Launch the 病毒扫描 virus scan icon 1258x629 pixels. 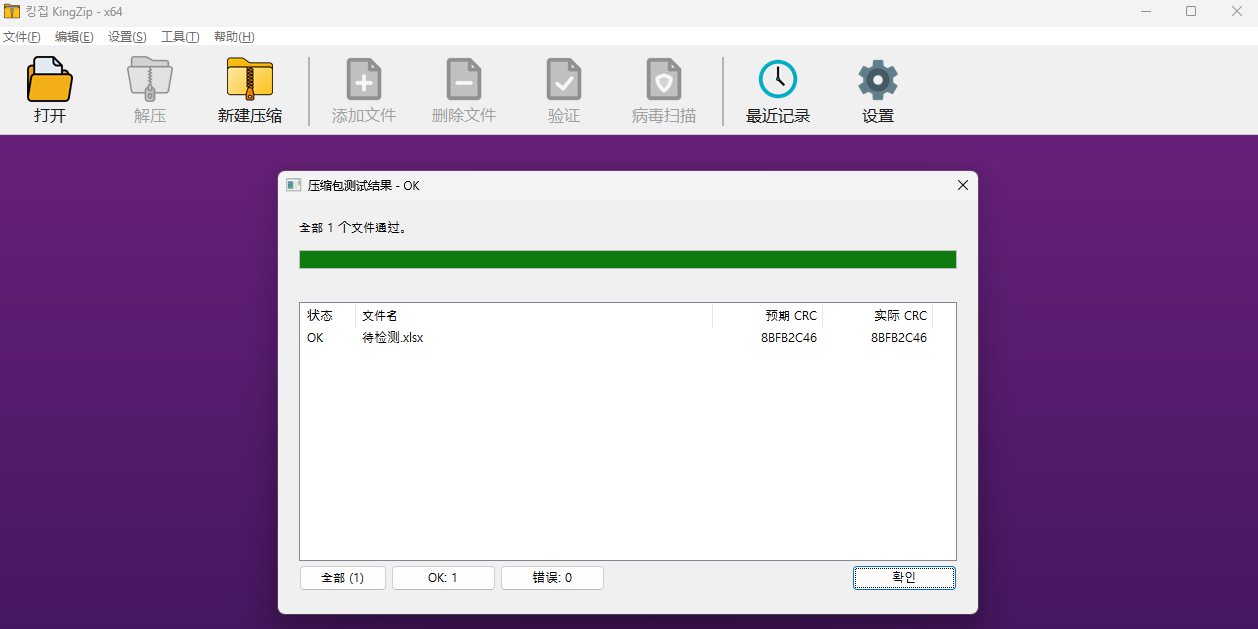pos(664,80)
